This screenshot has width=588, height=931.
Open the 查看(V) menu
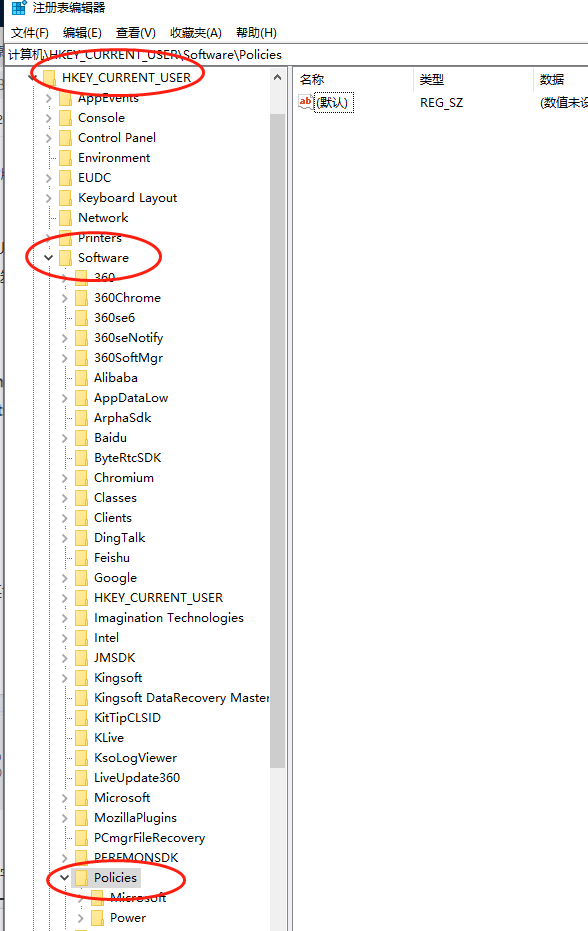[135, 33]
